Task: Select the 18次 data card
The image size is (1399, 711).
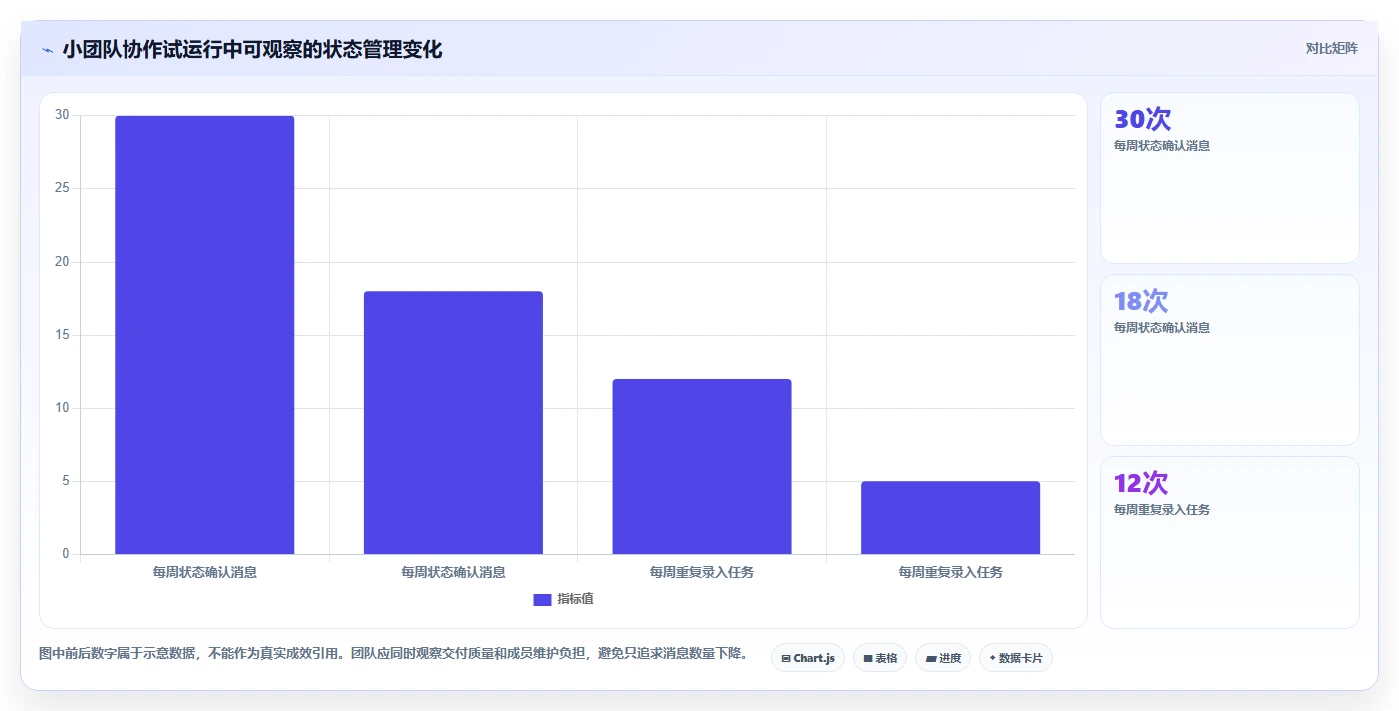Action: click(x=1229, y=360)
